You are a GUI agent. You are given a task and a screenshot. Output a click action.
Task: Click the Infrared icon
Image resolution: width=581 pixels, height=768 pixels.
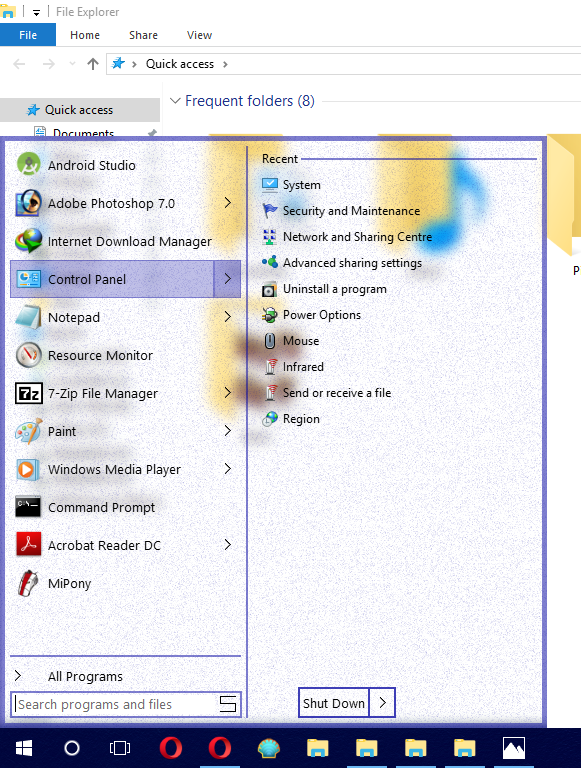(271, 366)
